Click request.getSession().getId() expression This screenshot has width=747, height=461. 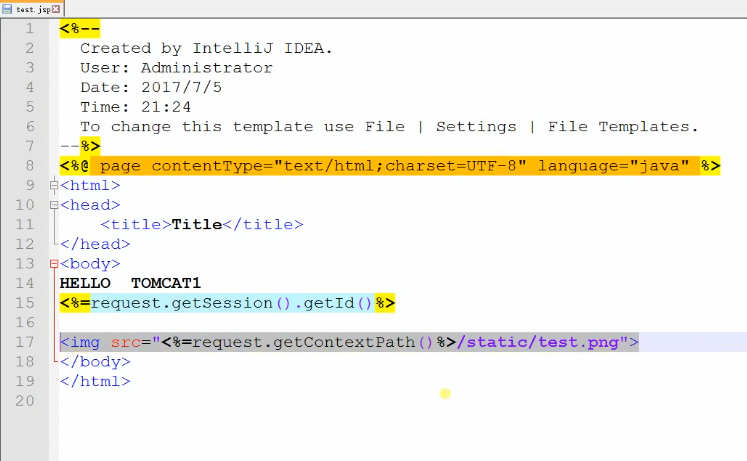click(x=232, y=303)
